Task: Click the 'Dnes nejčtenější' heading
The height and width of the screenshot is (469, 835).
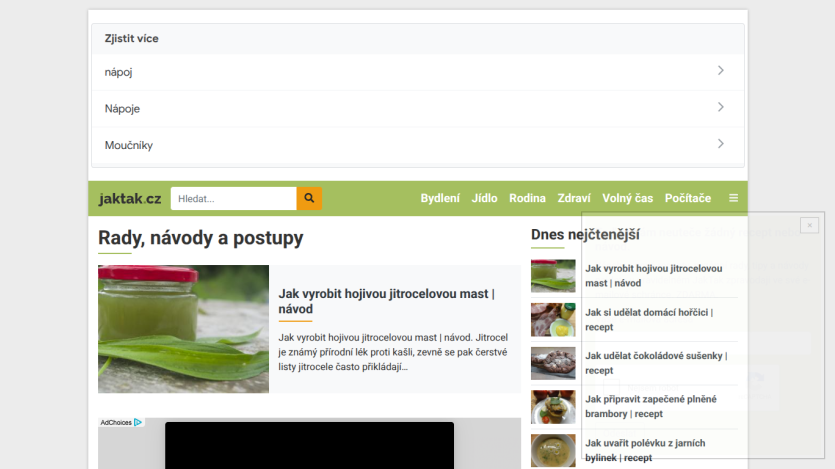Action: click(585, 234)
